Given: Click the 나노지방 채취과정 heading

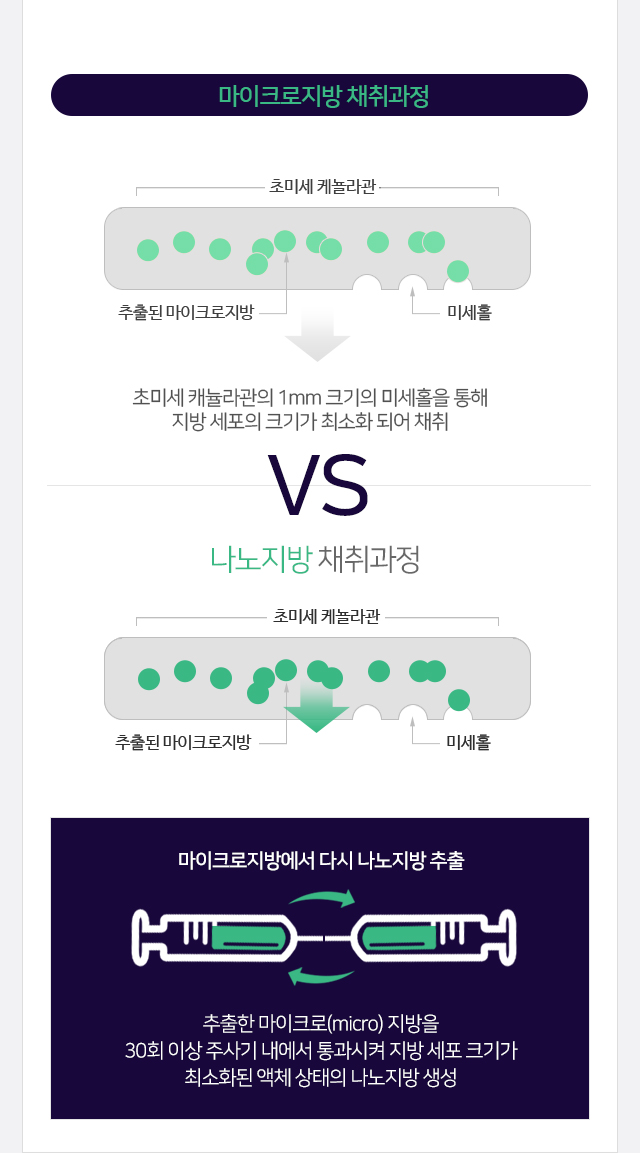Looking at the screenshot, I should point(315,560).
